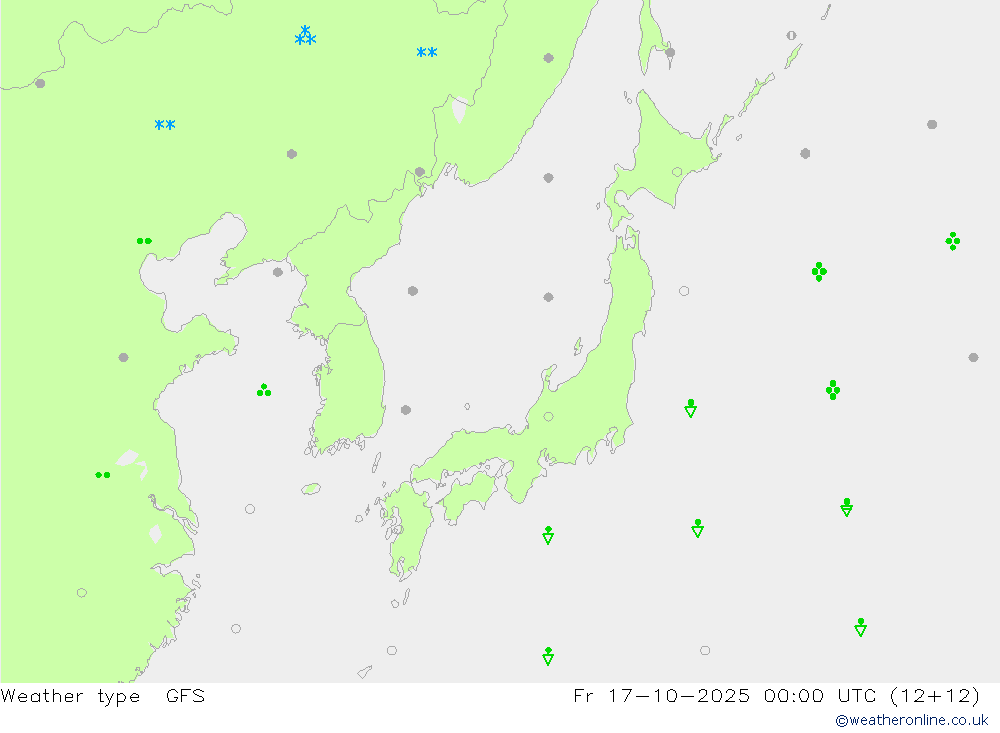Click the half-filled partly cloudy circle near Kurils
Viewport: 1000px width, 733px height.
coord(791,36)
